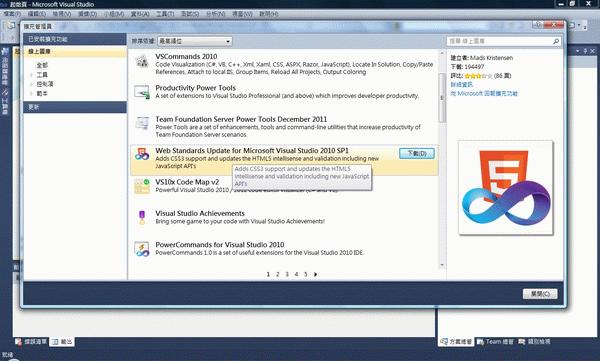This screenshot has height=361, width=600.
Task: Select Visual Studio Achievements title
Action: pos(200,213)
